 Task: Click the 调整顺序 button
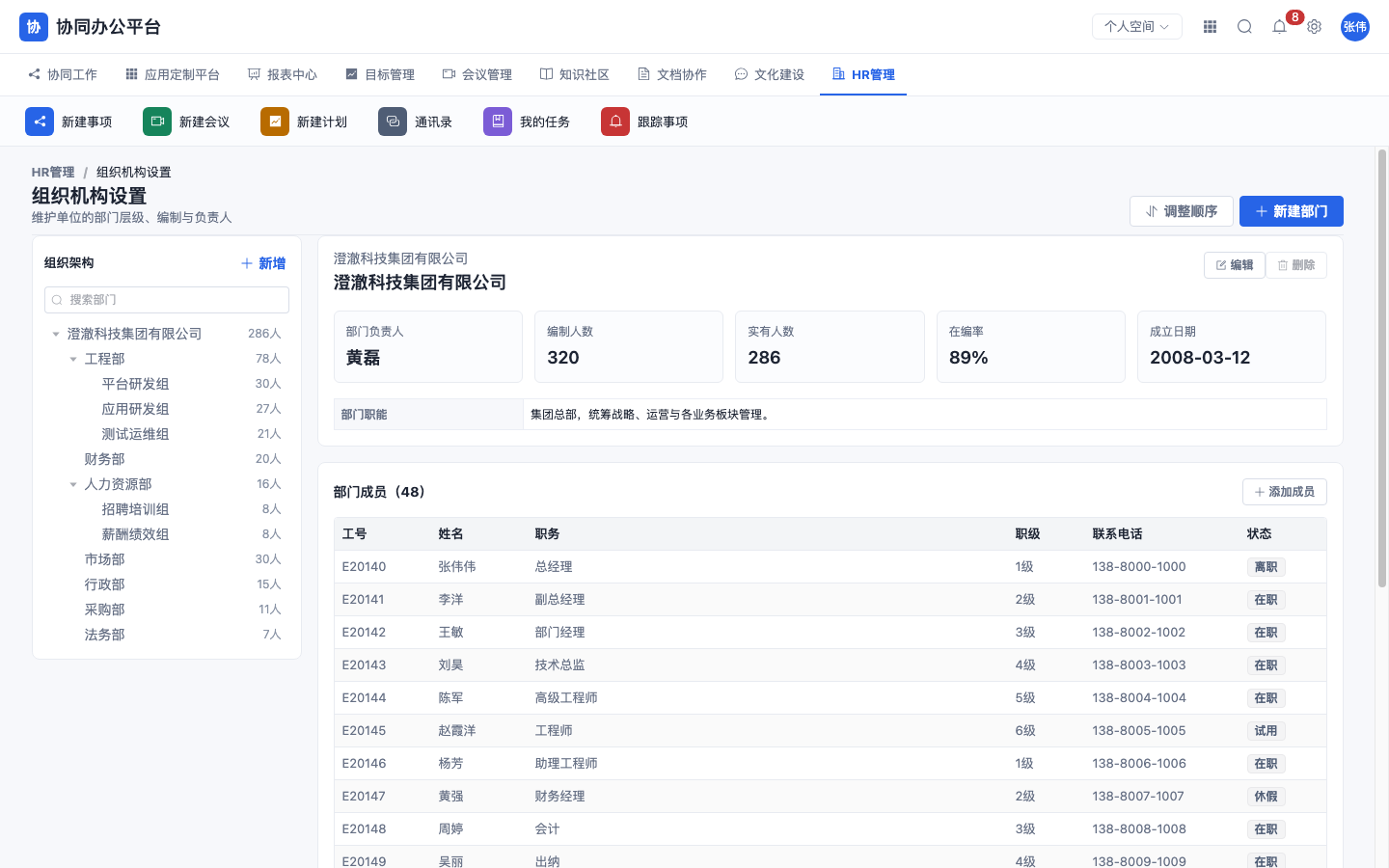pos(1182,211)
